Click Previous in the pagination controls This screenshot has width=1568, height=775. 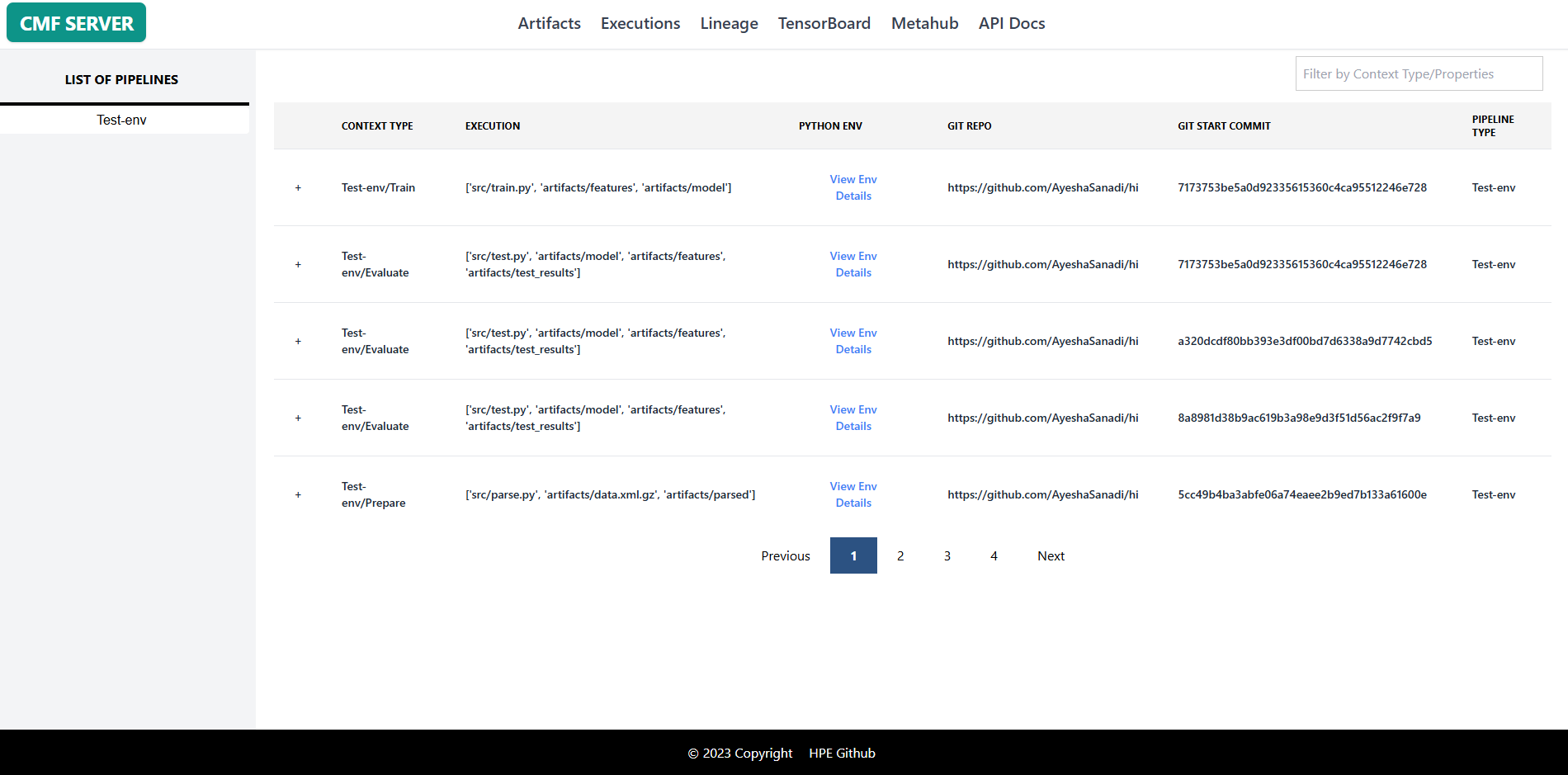point(785,555)
